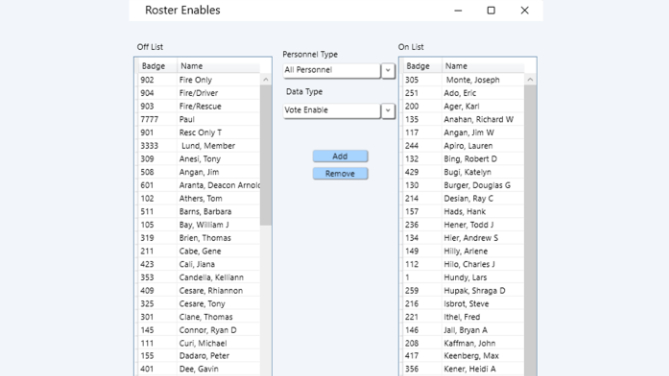Click the Remove button

340,174
